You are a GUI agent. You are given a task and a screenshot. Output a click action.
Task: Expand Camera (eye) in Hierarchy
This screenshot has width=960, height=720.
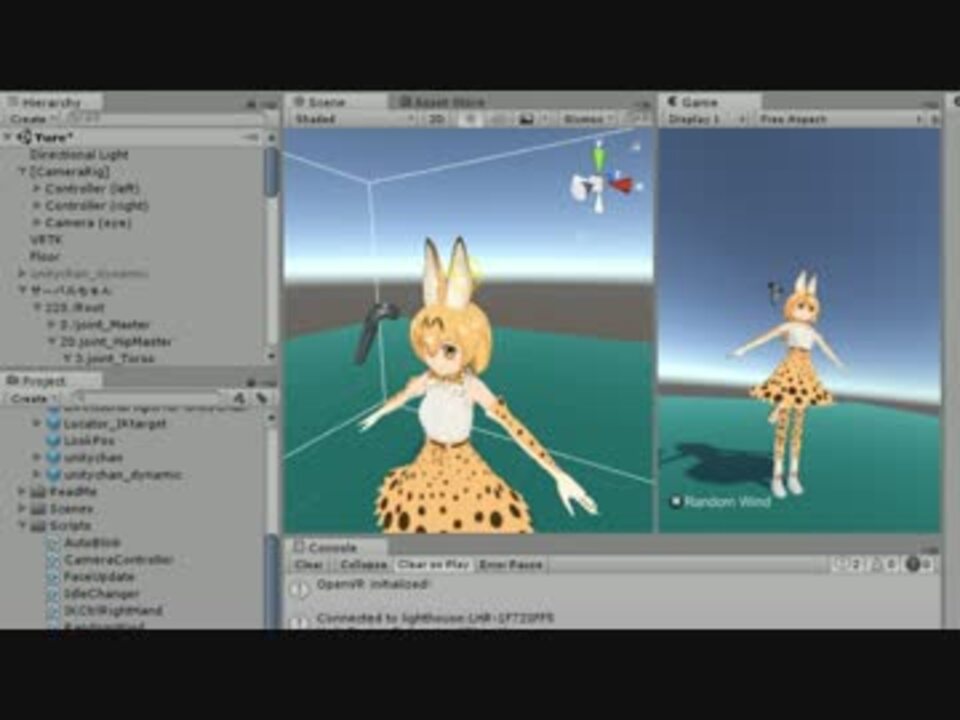(37, 223)
